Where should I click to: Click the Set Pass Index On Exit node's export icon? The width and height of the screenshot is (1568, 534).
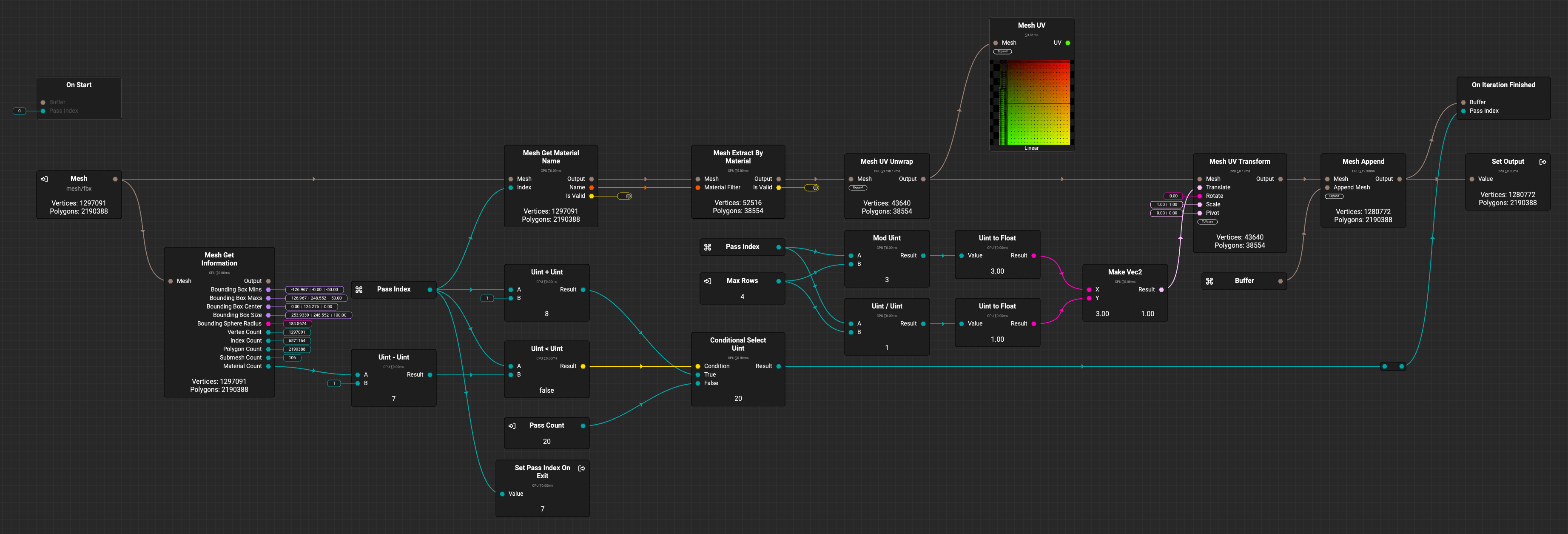[x=581, y=468]
